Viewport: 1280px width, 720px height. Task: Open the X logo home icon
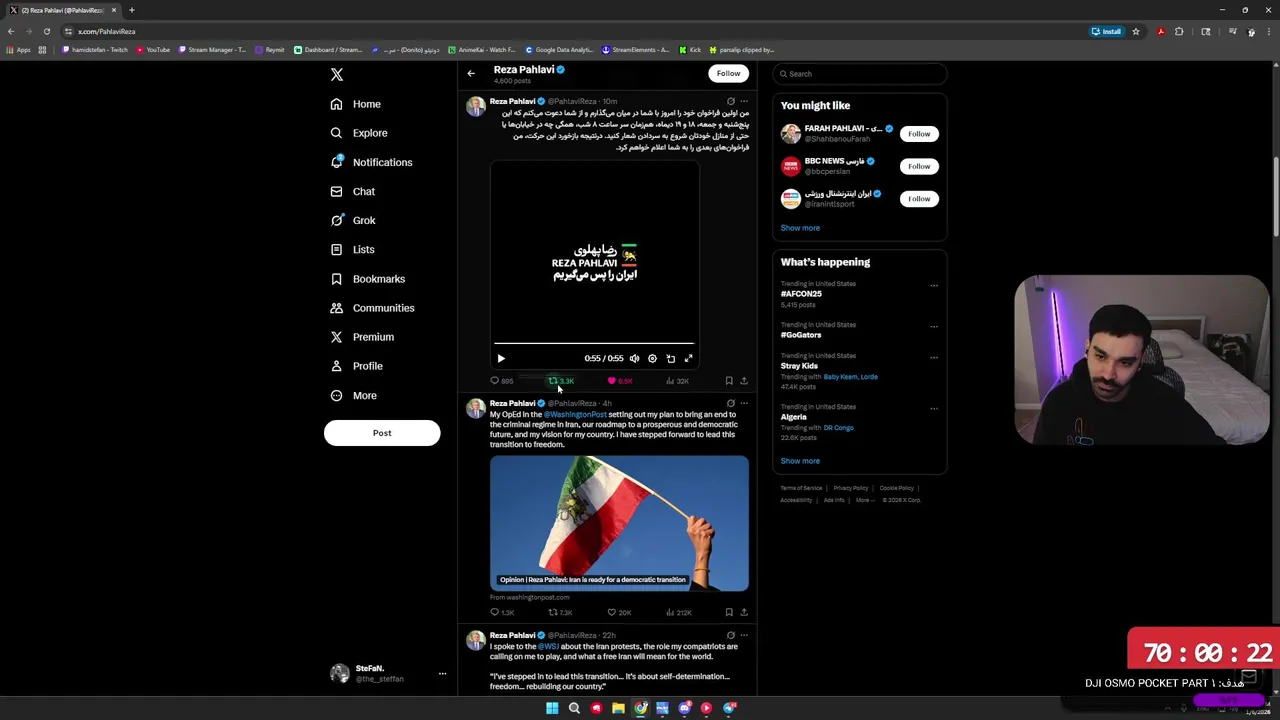point(337,75)
